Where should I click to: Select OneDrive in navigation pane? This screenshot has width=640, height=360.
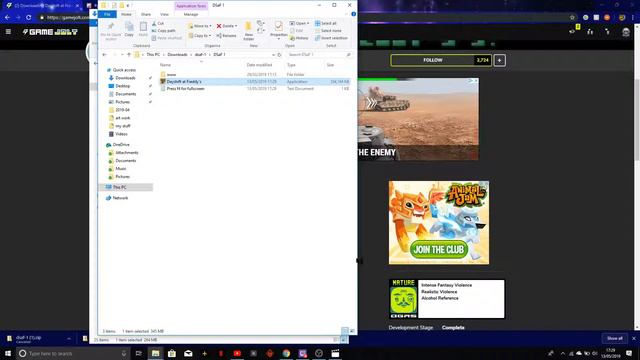[x=121, y=145]
